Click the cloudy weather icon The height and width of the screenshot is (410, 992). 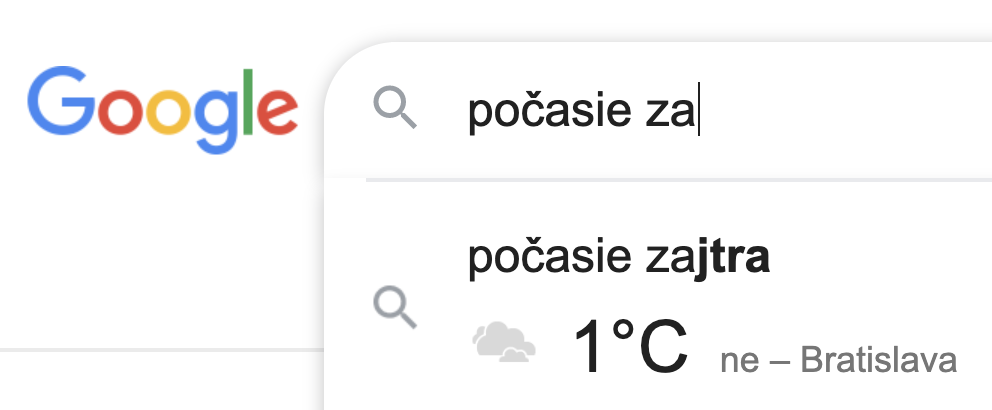point(503,345)
